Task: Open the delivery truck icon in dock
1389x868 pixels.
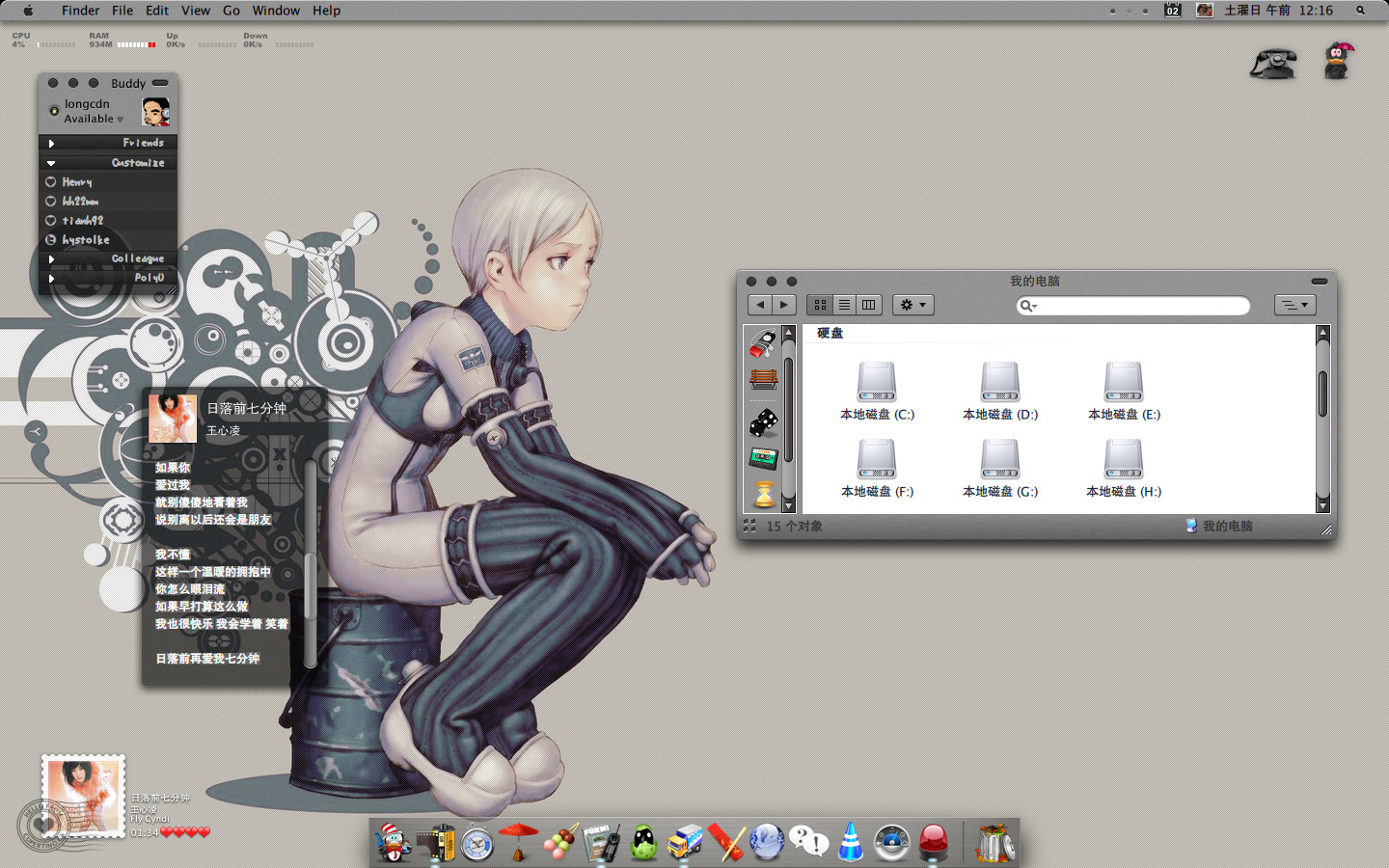Action: [x=685, y=842]
